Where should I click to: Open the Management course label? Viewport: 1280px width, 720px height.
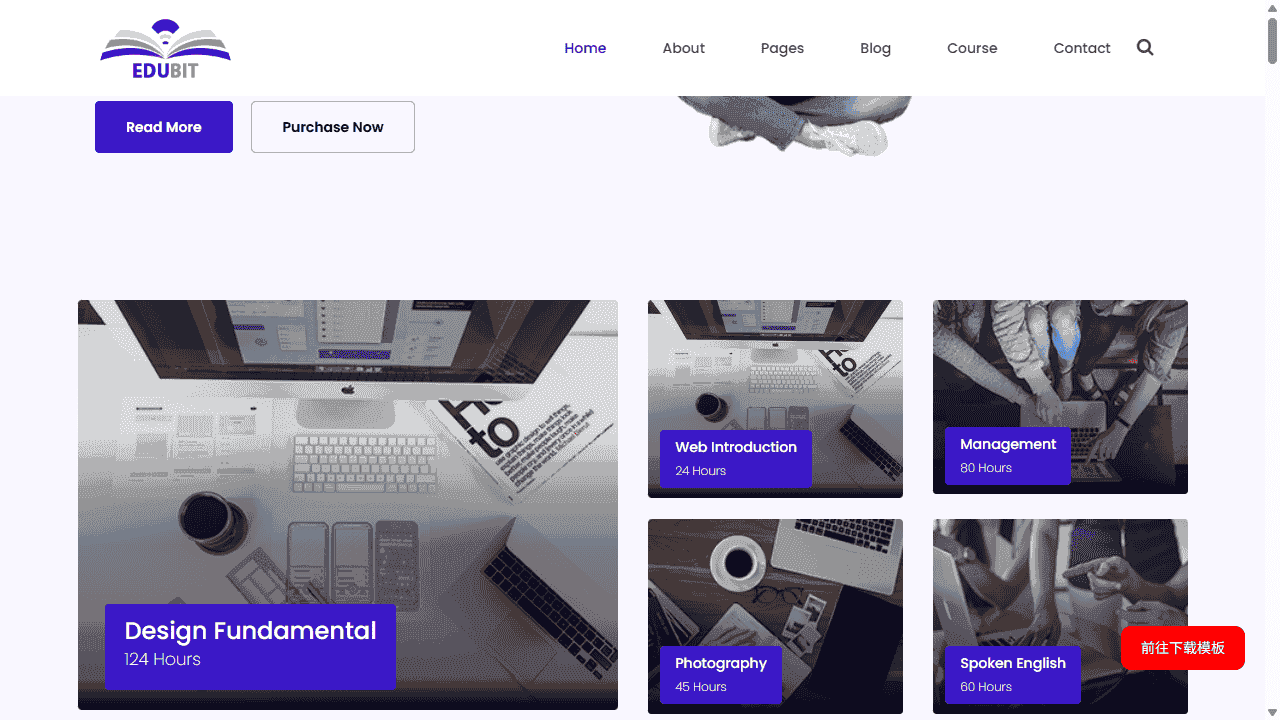point(1007,455)
